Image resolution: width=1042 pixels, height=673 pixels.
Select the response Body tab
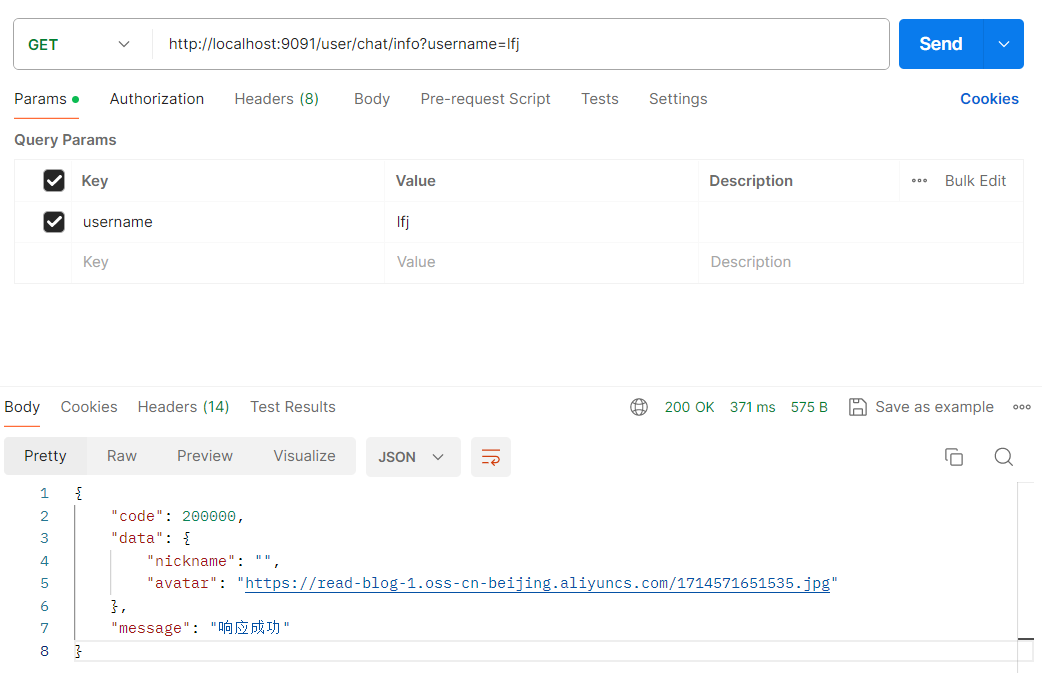tap(22, 407)
